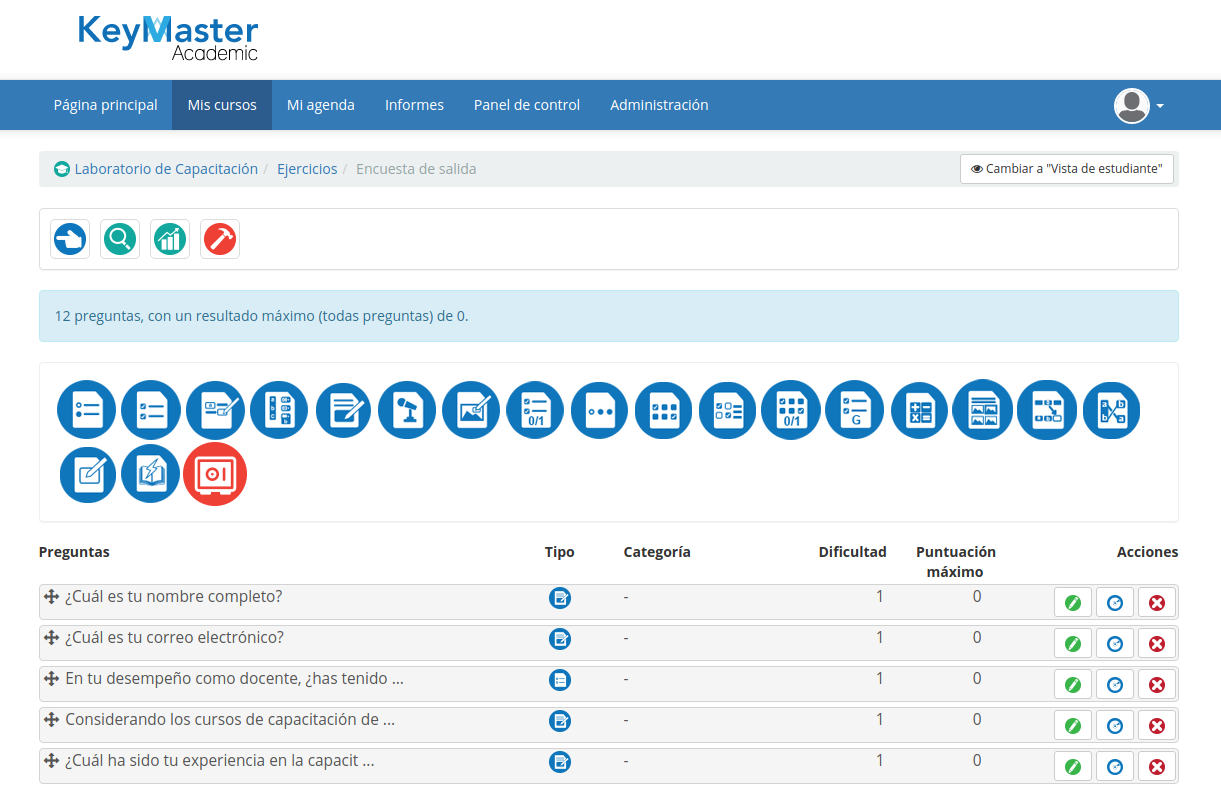Copy the 'Considerando los cursos' question

click(x=1115, y=726)
